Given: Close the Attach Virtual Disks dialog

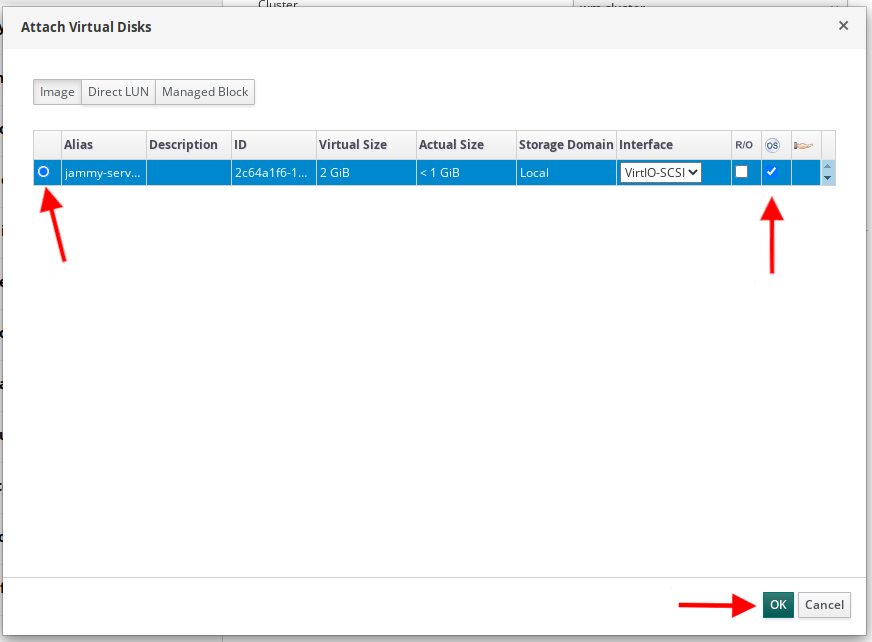Looking at the screenshot, I should [843, 26].
